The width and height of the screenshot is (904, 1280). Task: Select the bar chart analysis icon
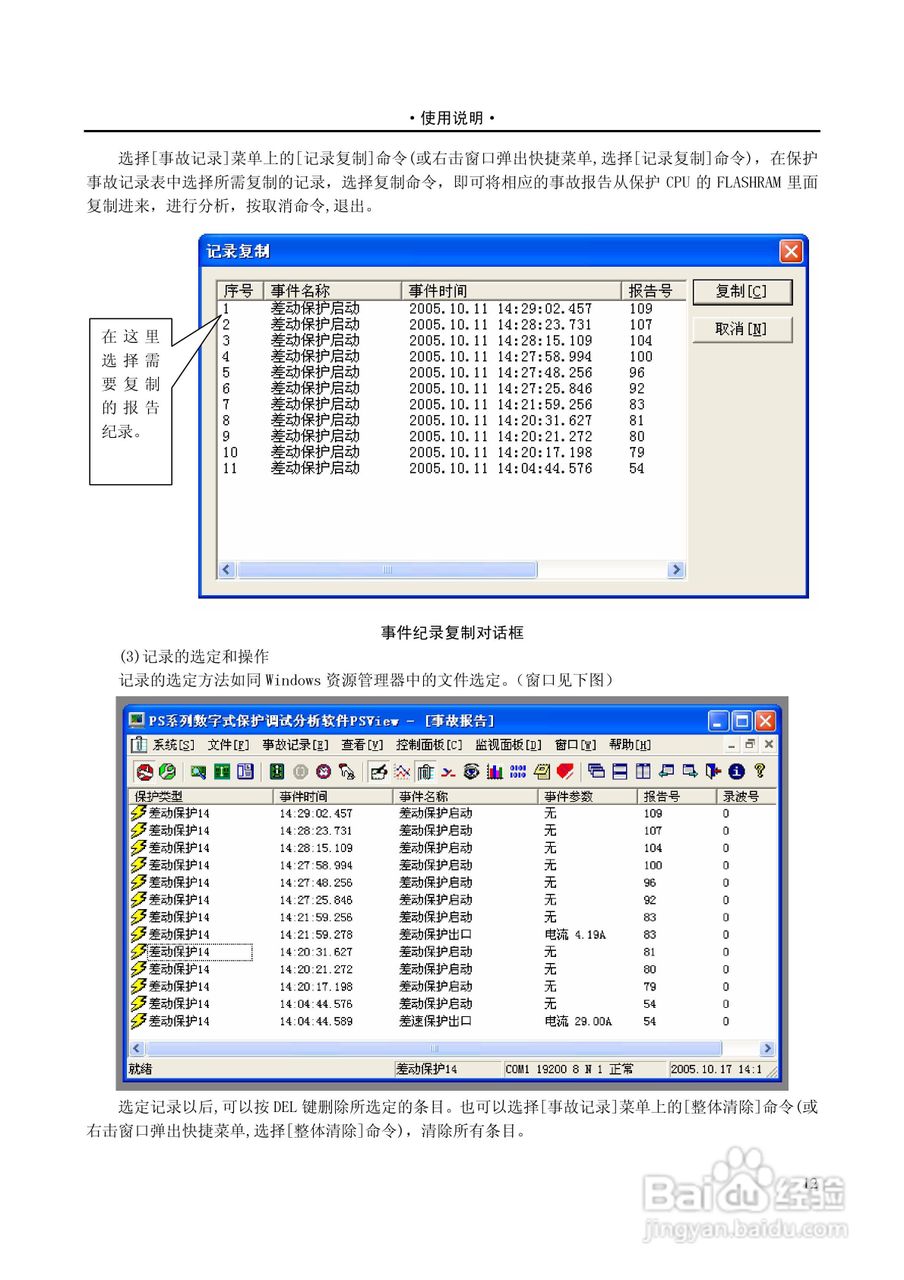coord(494,772)
